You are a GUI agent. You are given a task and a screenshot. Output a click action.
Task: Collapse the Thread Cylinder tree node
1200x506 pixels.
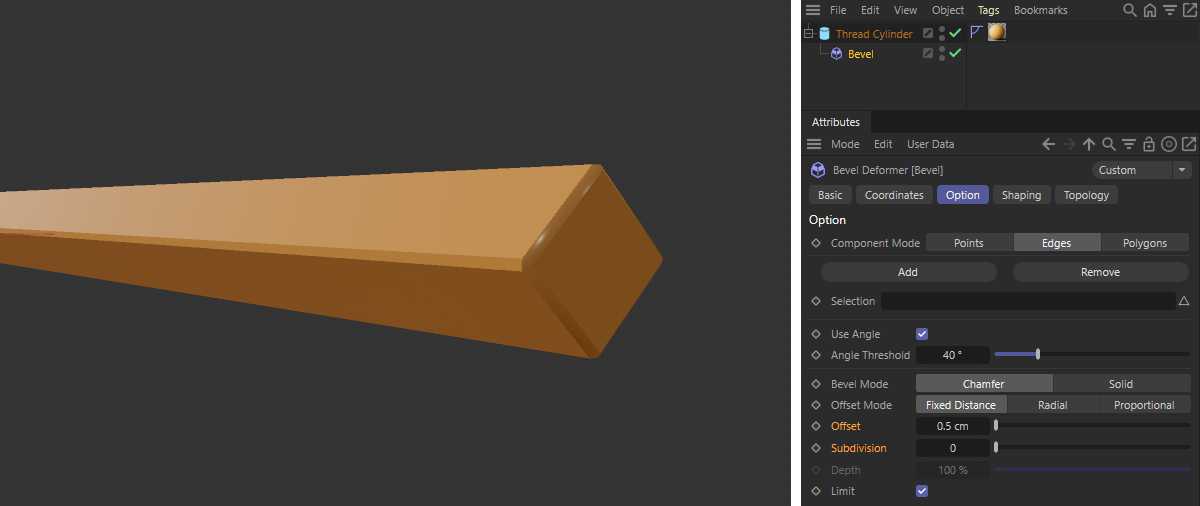[808, 33]
